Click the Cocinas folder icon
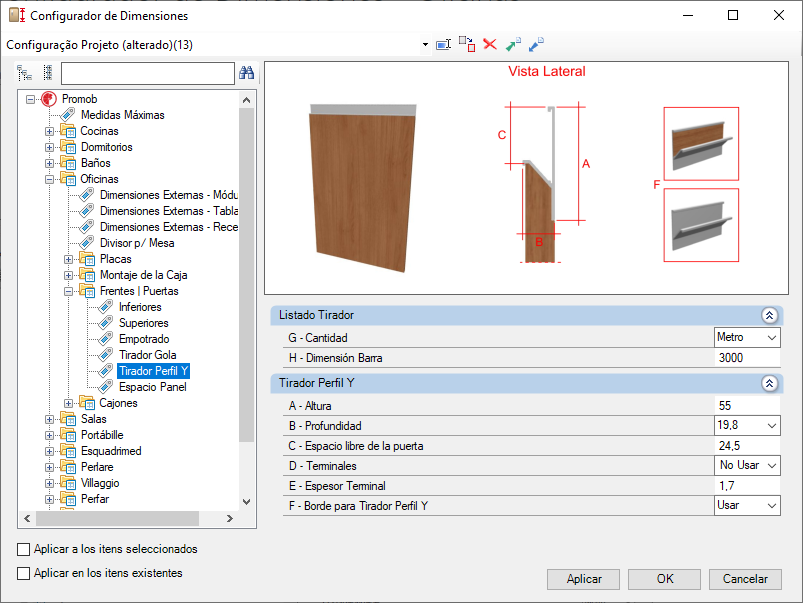 68,131
